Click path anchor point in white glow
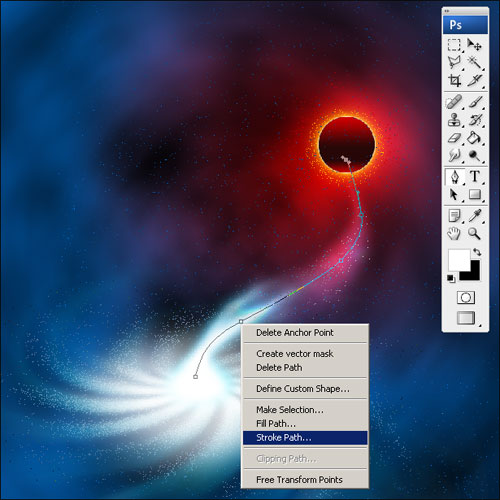The width and height of the screenshot is (500, 500). pyautogui.click(x=195, y=377)
